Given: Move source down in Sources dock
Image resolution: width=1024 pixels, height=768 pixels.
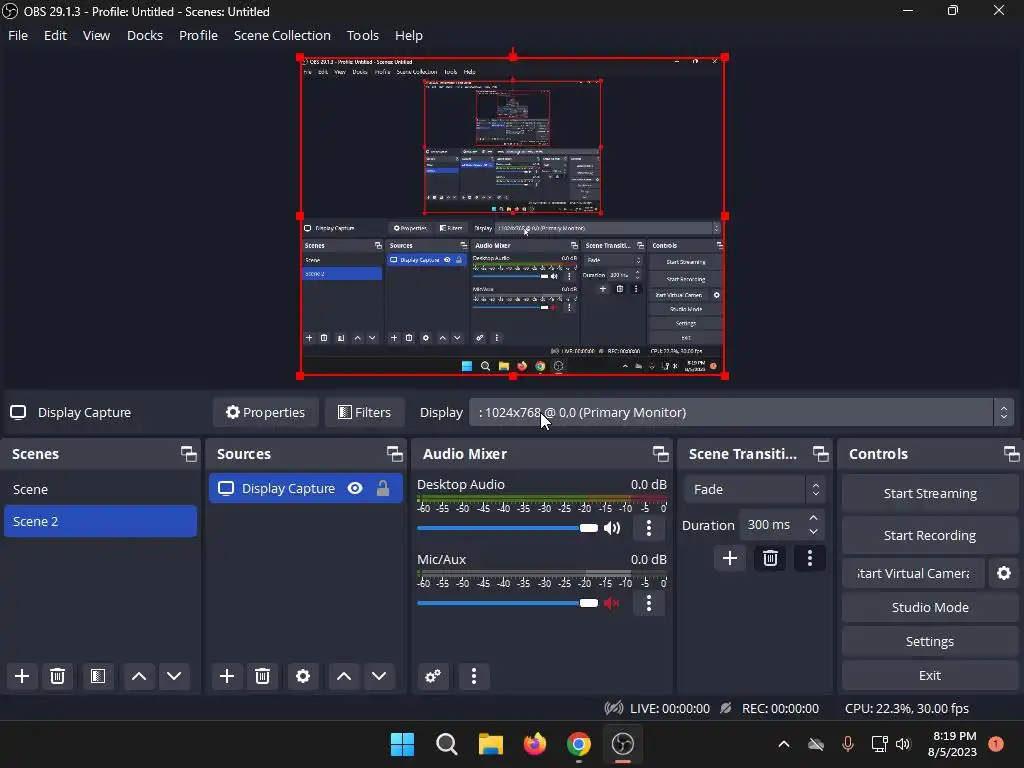Looking at the screenshot, I should pos(379,676).
